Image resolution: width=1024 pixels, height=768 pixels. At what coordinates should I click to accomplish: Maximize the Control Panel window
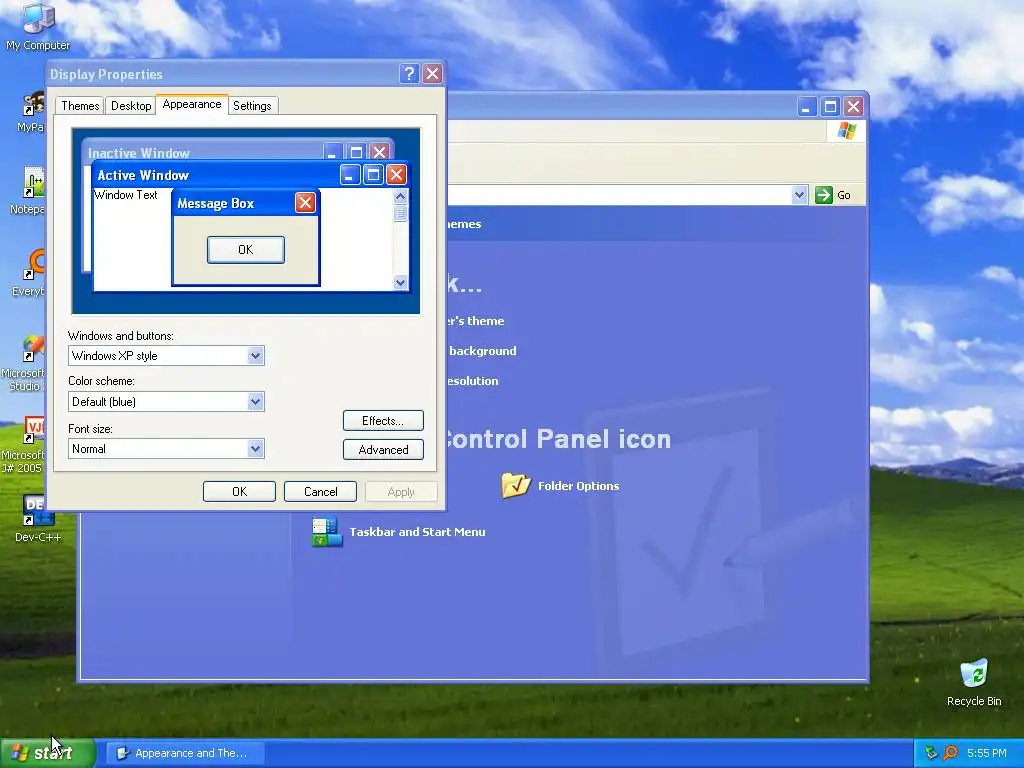coord(830,106)
